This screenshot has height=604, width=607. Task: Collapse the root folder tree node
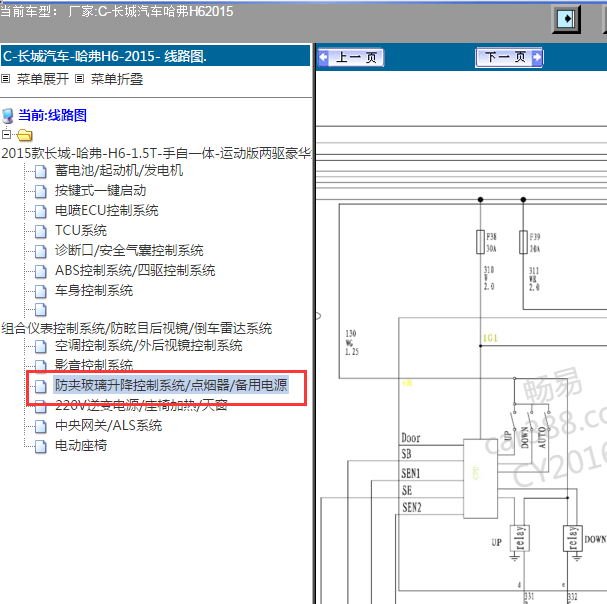(x=6, y=134)
